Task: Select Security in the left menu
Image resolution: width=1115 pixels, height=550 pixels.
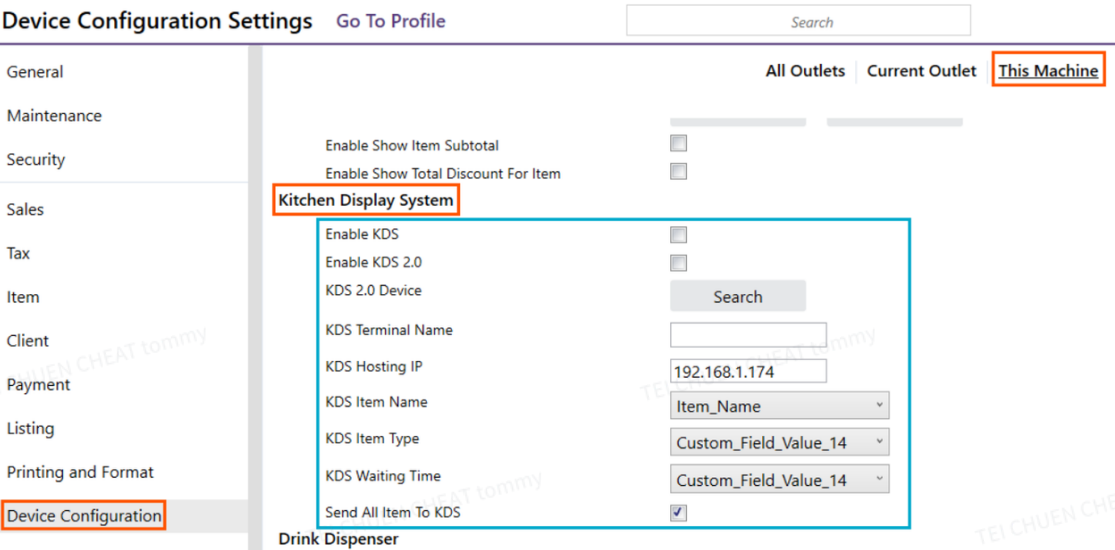Action: [36, 159]
